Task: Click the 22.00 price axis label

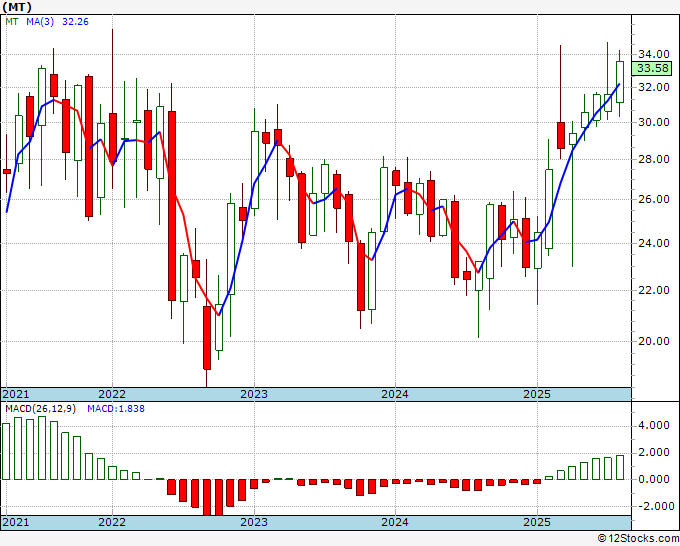Action: 653,290
